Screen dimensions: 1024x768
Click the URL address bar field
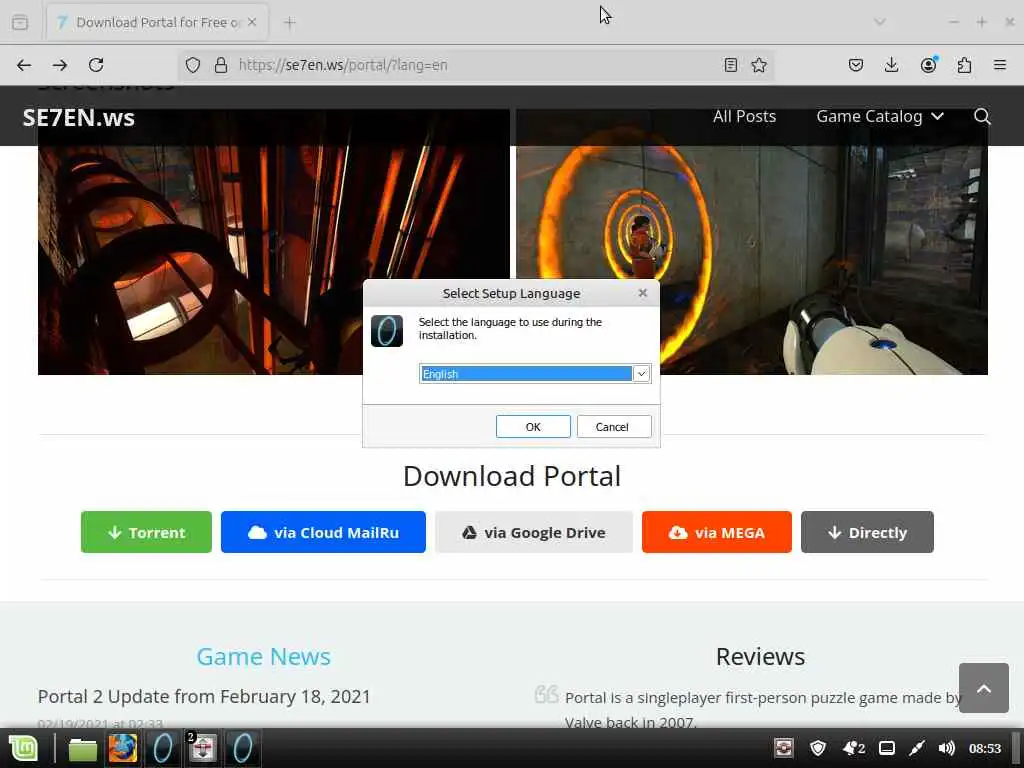476,65
